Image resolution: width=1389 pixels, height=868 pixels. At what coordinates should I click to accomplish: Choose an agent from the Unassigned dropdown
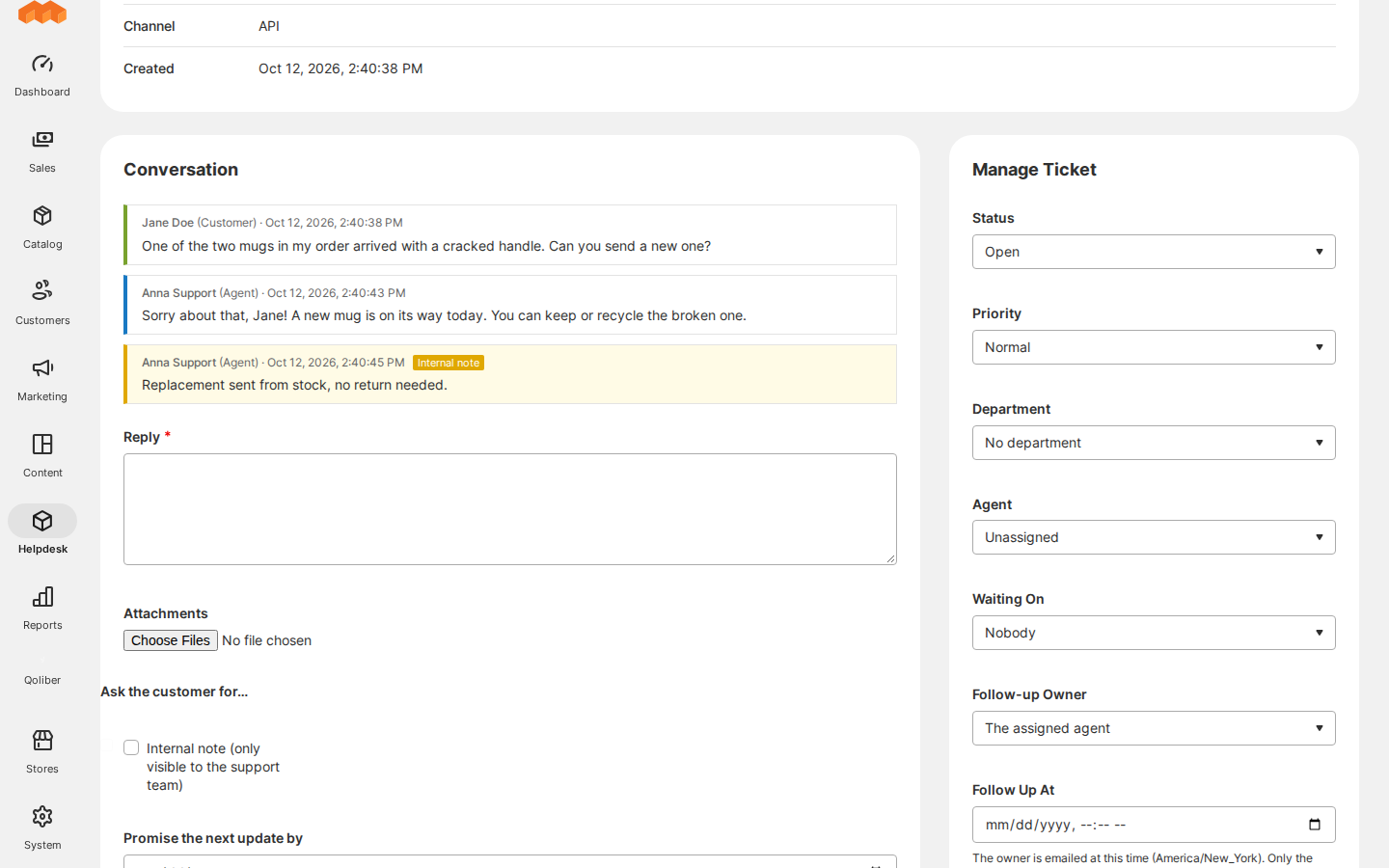[1154, 537]
